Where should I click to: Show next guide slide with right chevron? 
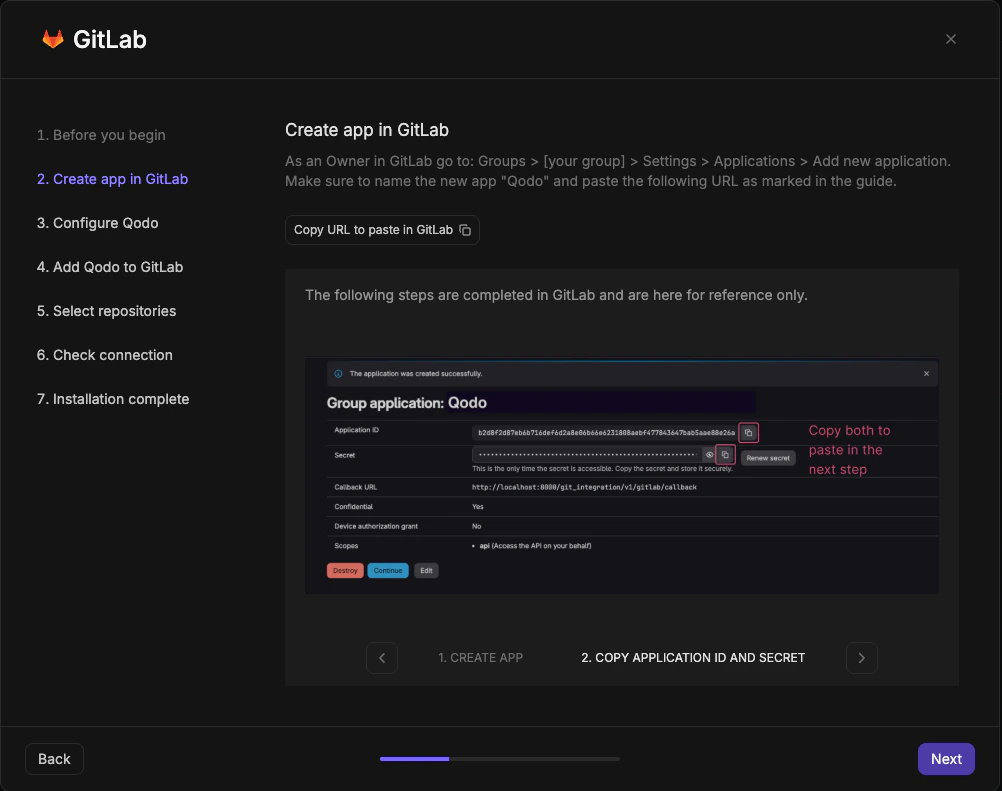(x=861, y=657)
